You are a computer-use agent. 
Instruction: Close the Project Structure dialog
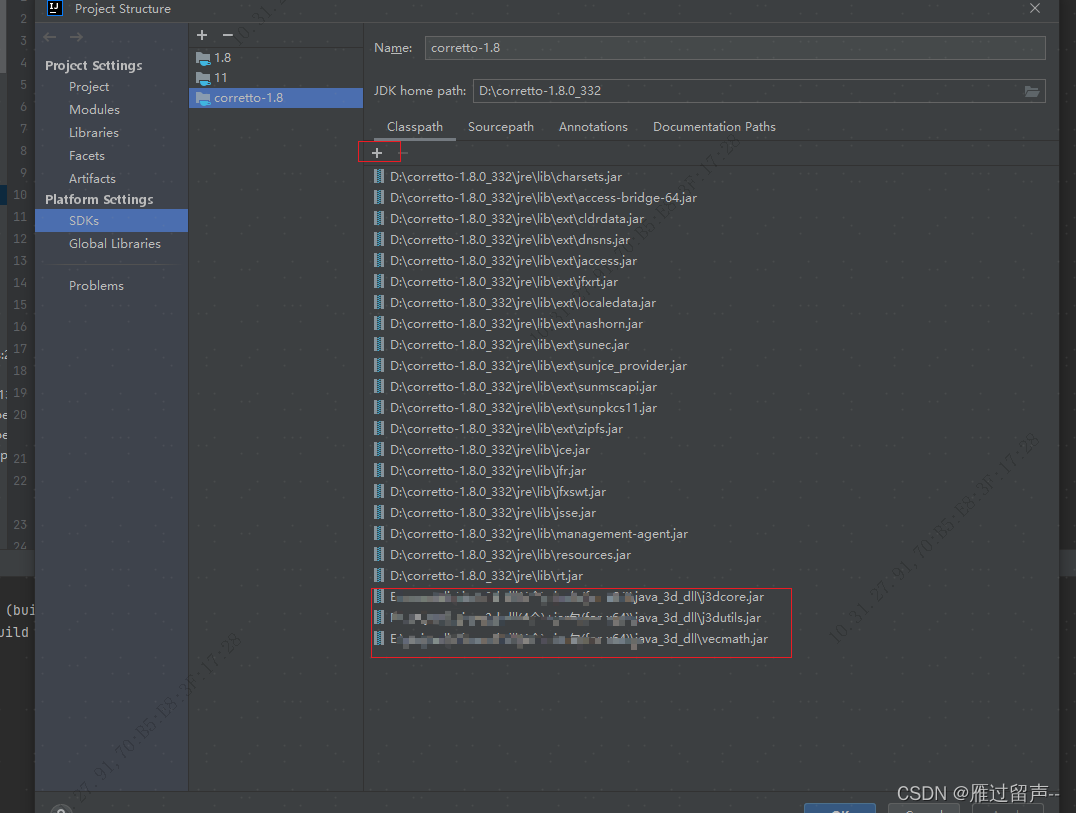tap(1035, 8)
